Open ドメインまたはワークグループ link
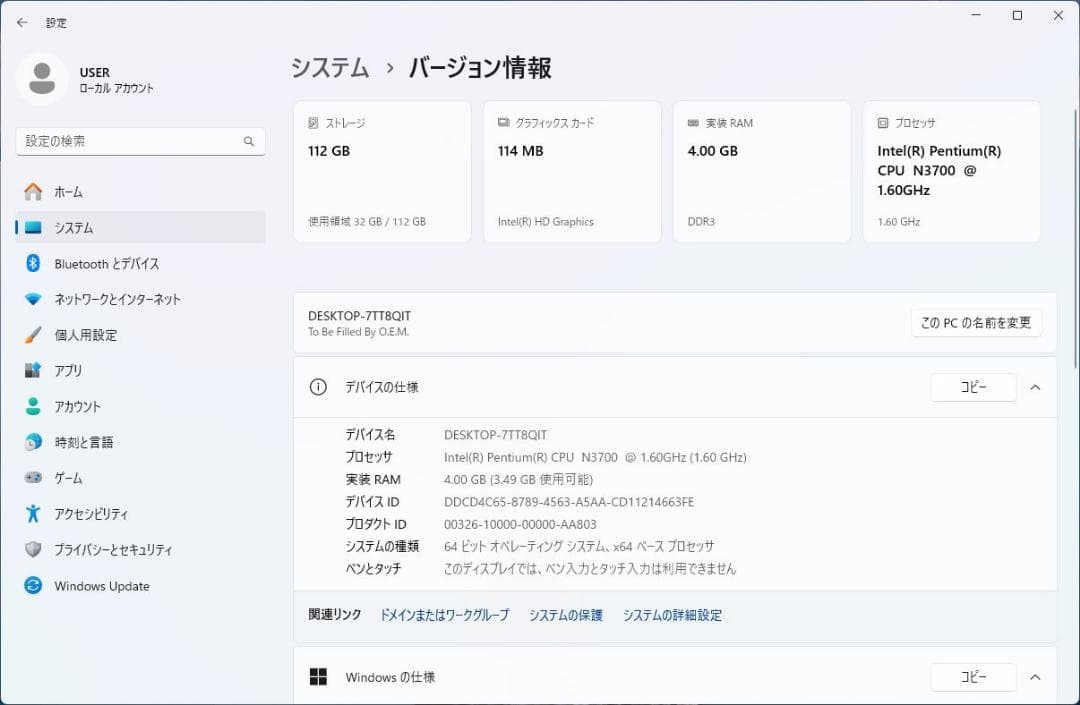This screenshot has width=1080, height=705. pos(444,615)
